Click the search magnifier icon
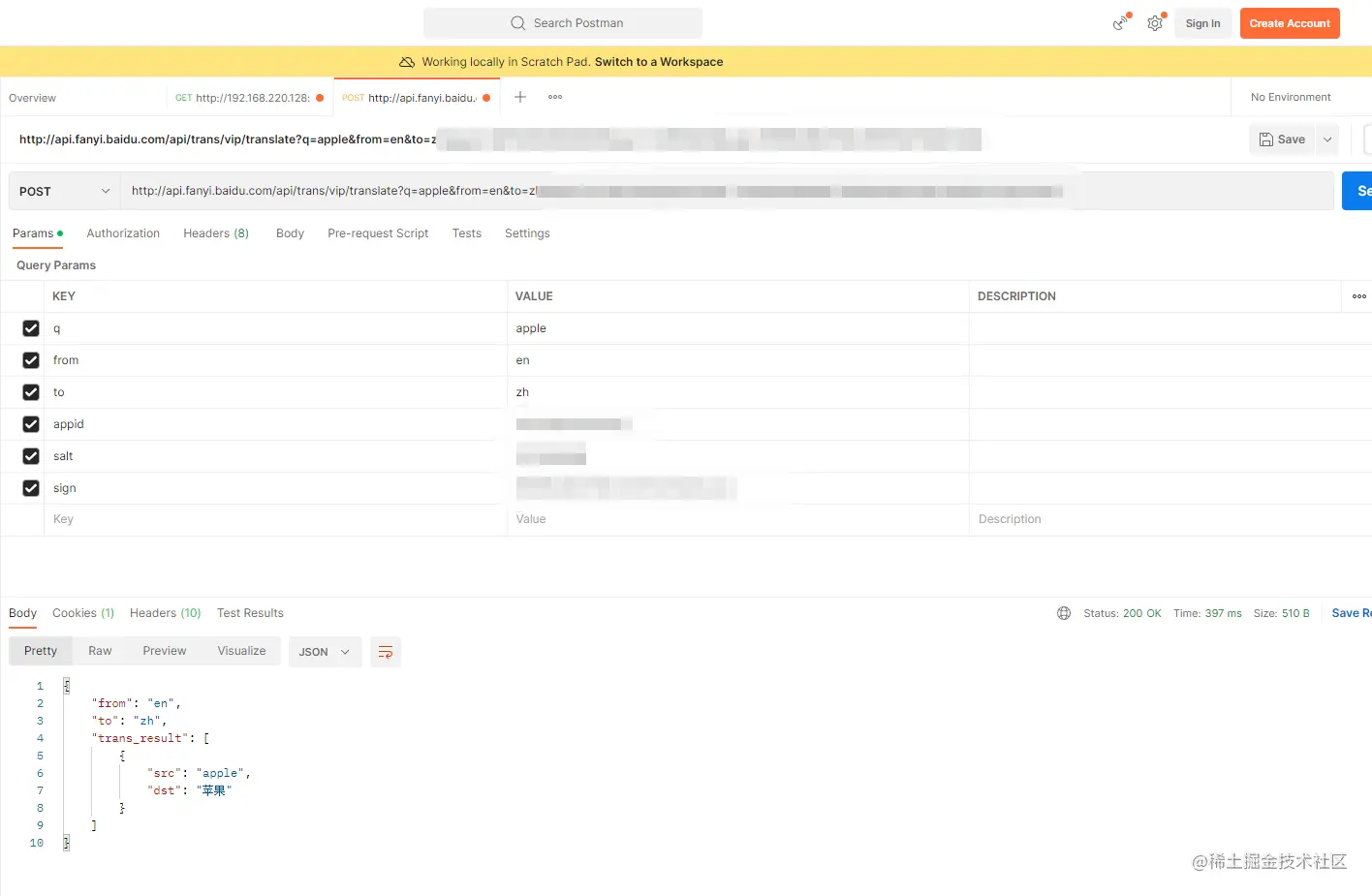 [518, 23]
